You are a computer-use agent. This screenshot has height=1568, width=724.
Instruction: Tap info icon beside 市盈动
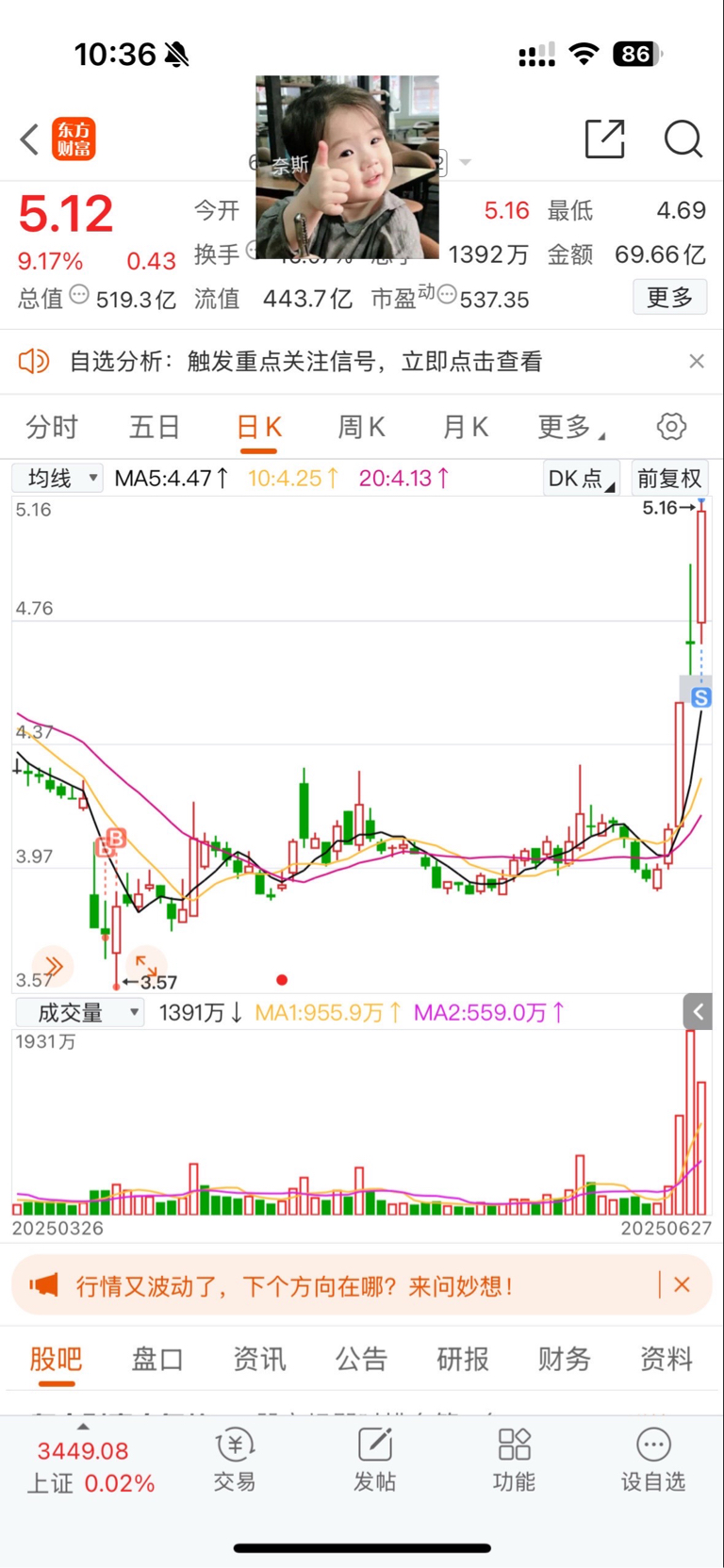click(447, 296)
